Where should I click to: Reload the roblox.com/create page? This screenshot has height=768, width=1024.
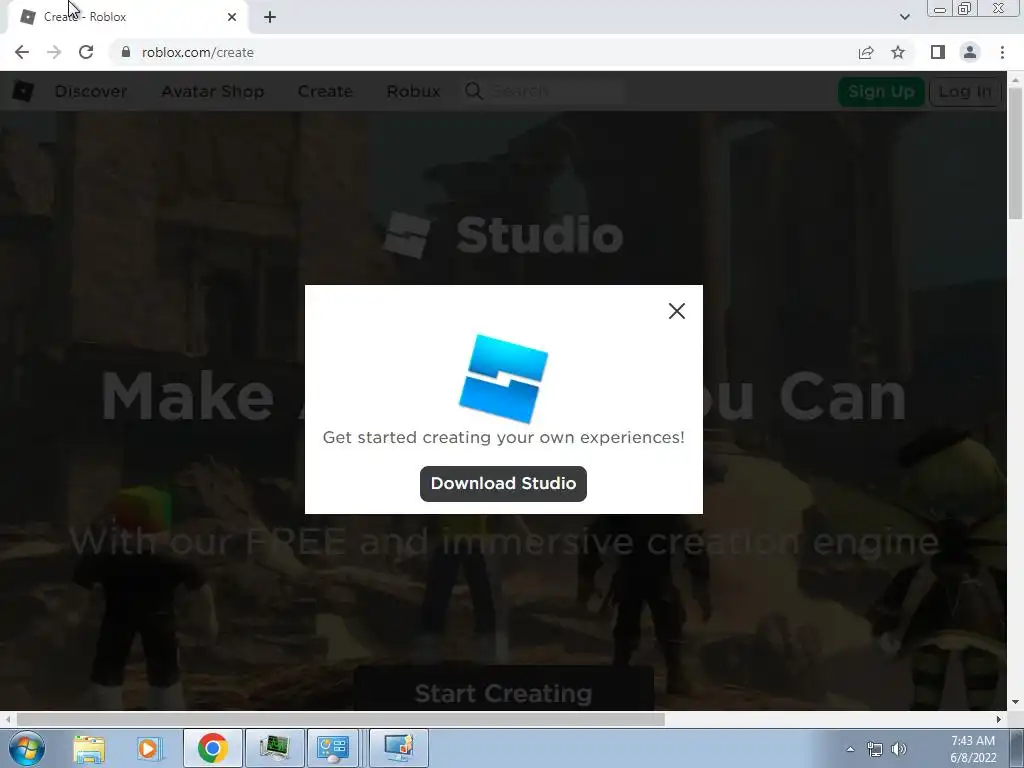[86, 52]
